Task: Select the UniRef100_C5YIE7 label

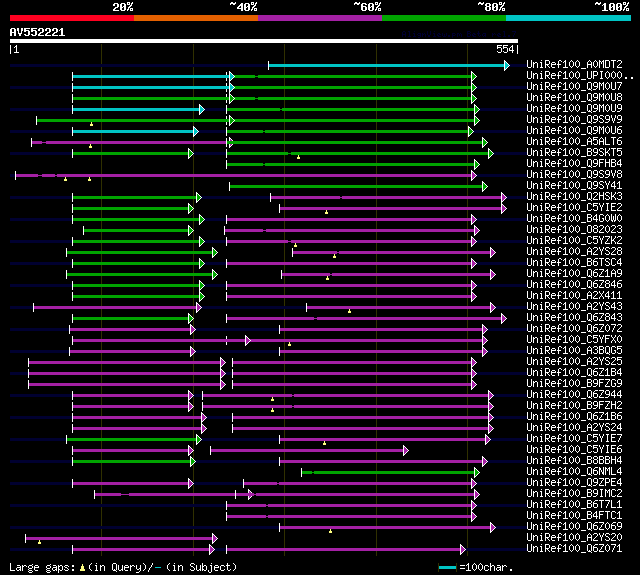Action: click(574, 439)
